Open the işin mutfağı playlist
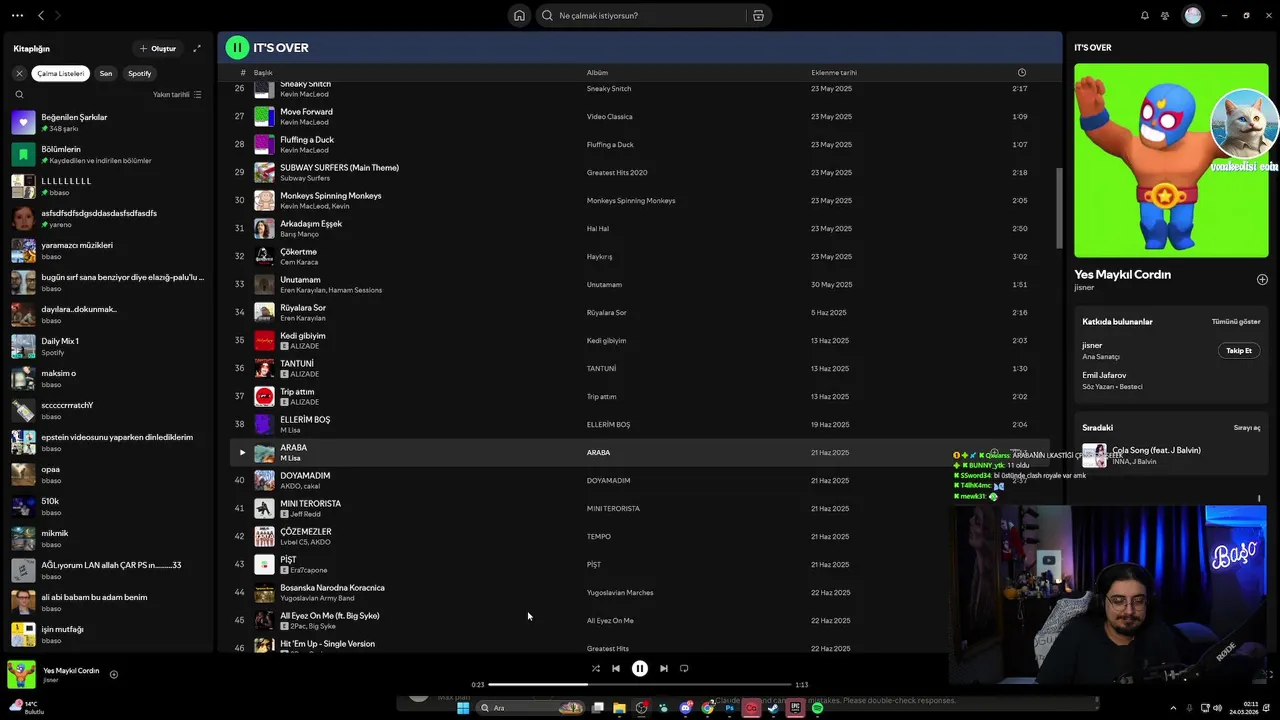 pos(108,634)
